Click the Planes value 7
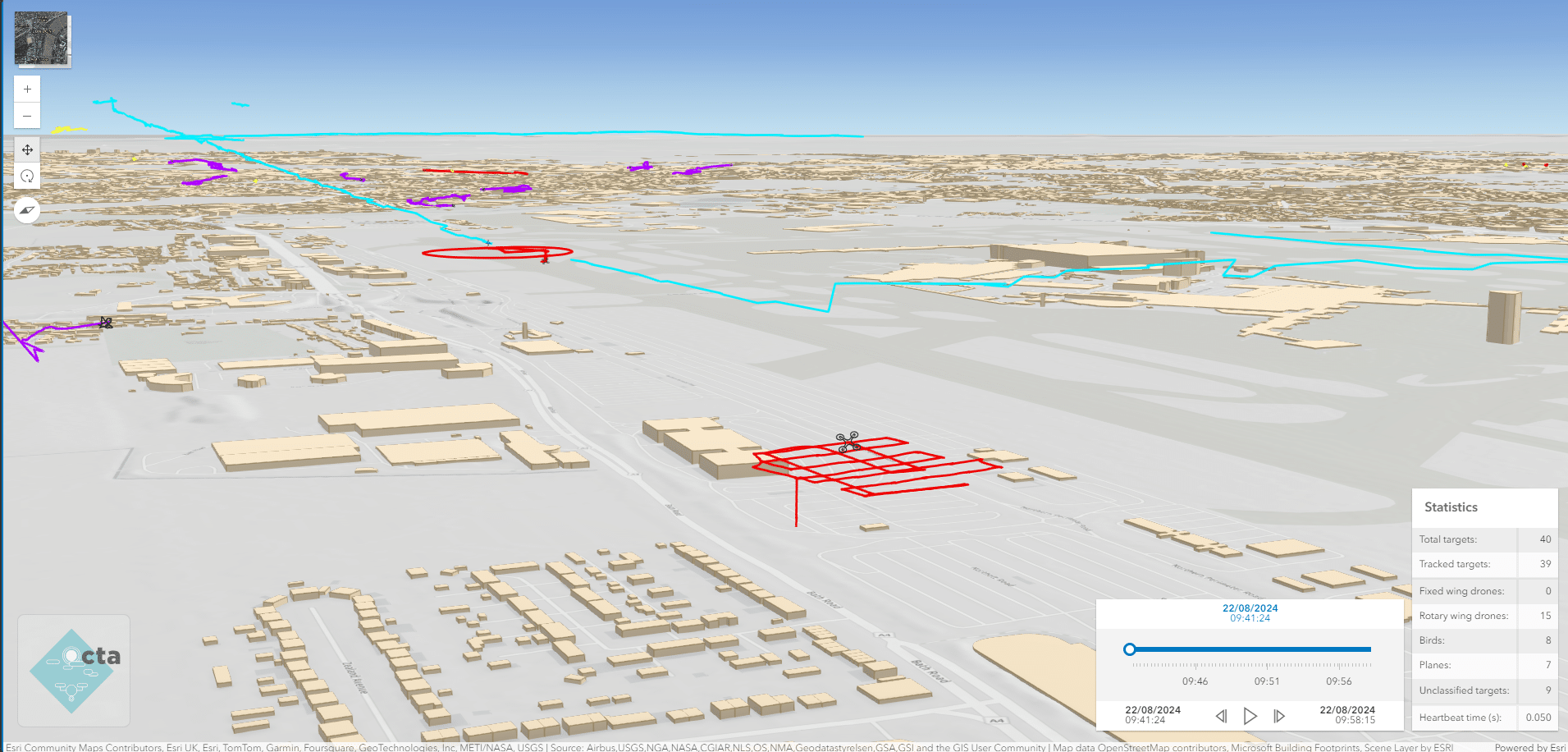Image resolution: width=1568 pixels, height=752 pixels. 1548,665
